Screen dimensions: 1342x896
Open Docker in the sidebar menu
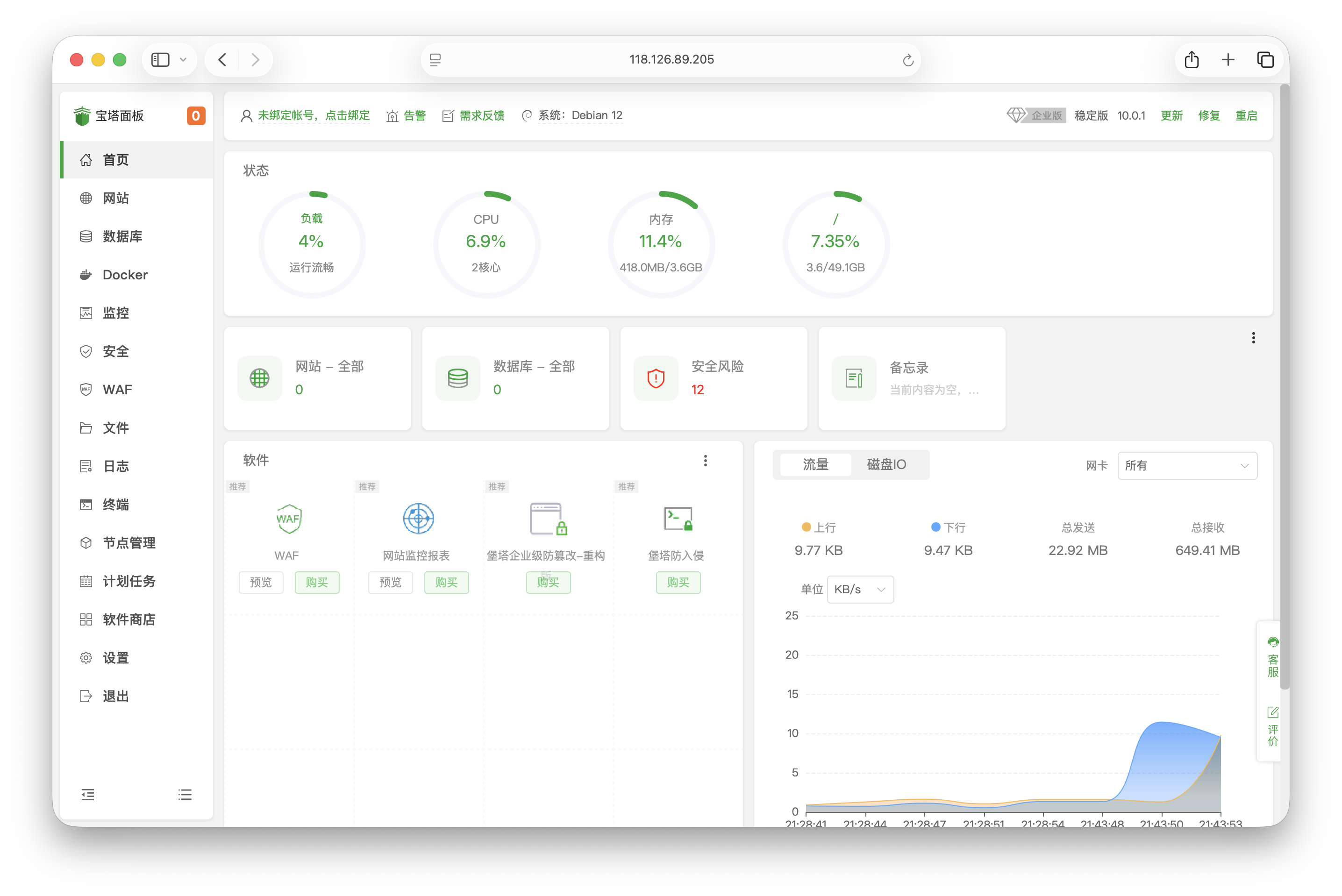[x=125, y=275]
